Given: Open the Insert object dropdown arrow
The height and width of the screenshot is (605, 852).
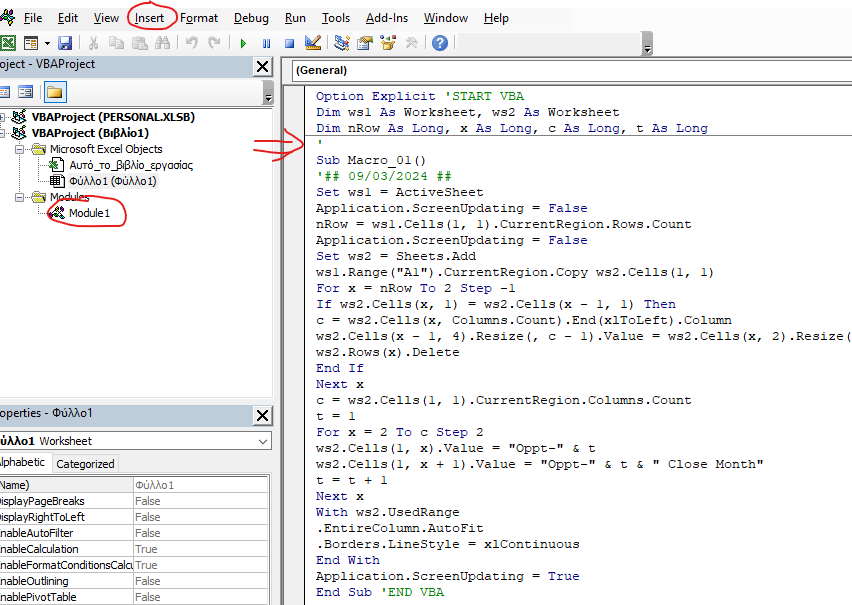Looking at the screenshot, I should point(47,43).
